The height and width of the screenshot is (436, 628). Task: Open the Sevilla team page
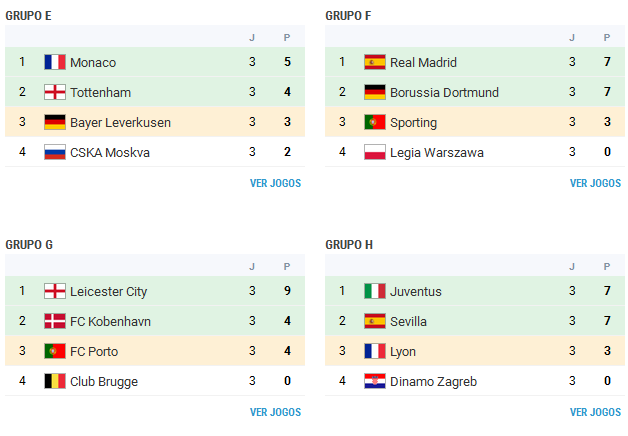coord(408,321)
